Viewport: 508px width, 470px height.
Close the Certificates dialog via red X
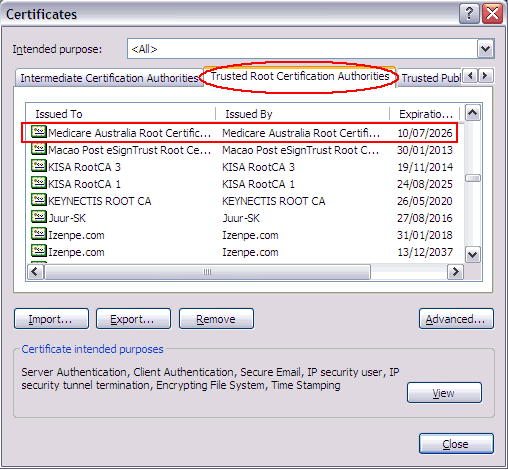tap(492, 14)
